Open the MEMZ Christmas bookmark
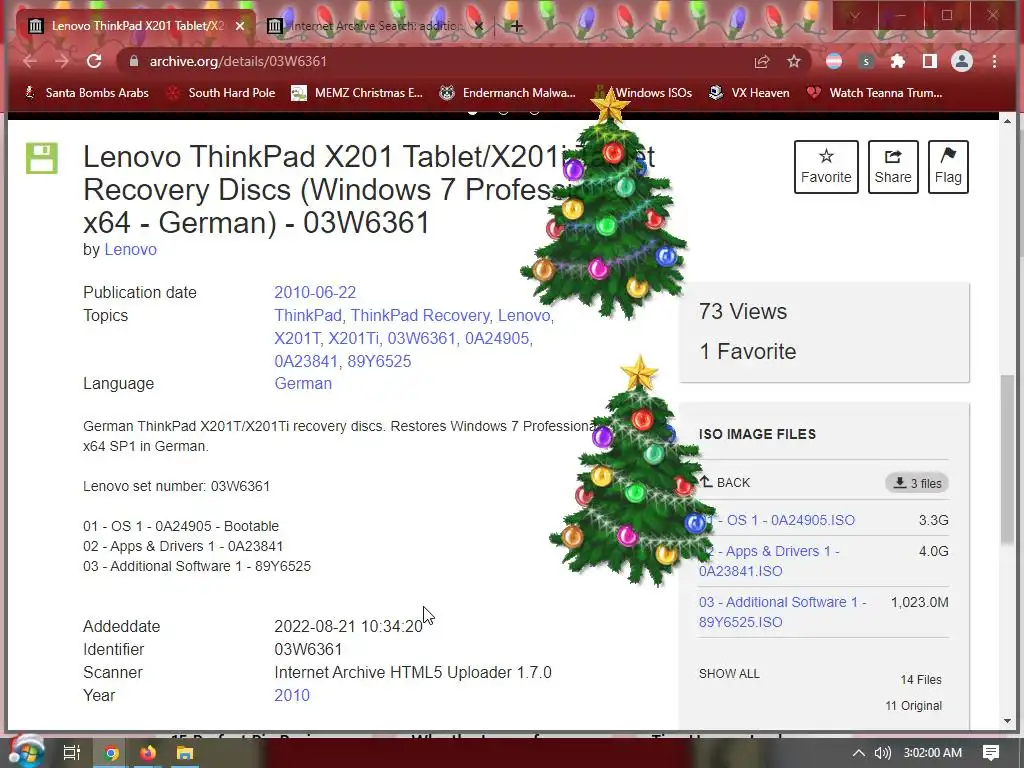Image resolution: width=1024 pixels, height=768 pixels. (x=358, y=93)
